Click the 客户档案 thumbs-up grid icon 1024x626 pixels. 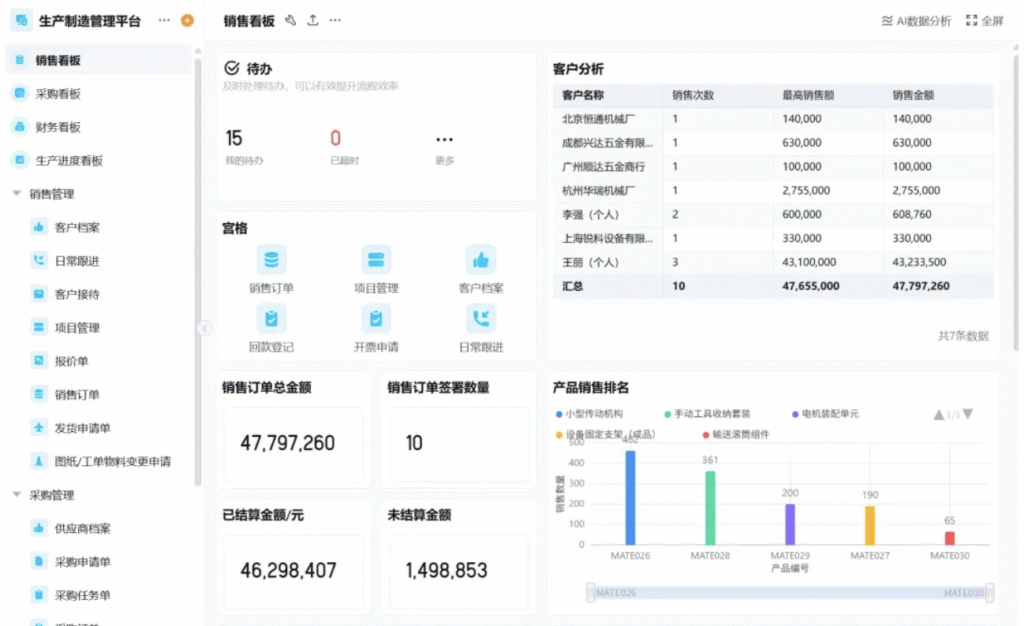(x=481, y=260)
